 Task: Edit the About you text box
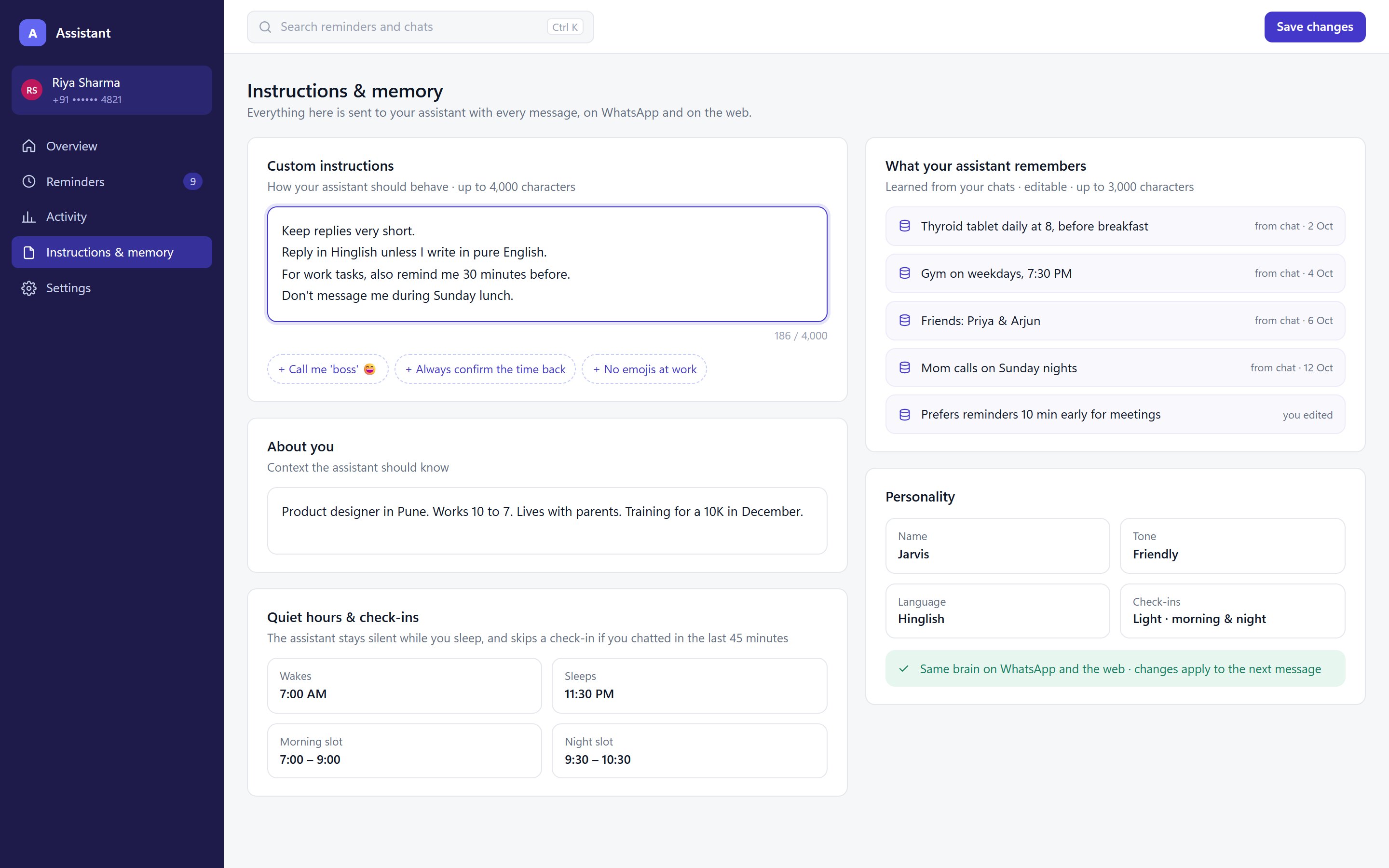[x=547, y=521]
